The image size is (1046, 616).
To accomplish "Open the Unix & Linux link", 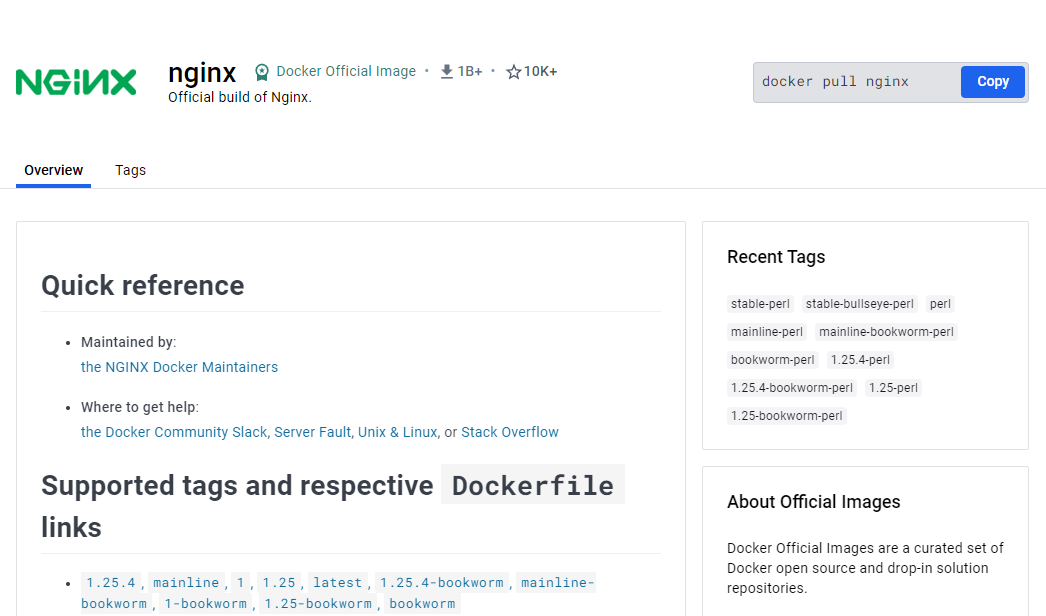I will point(398,432).
